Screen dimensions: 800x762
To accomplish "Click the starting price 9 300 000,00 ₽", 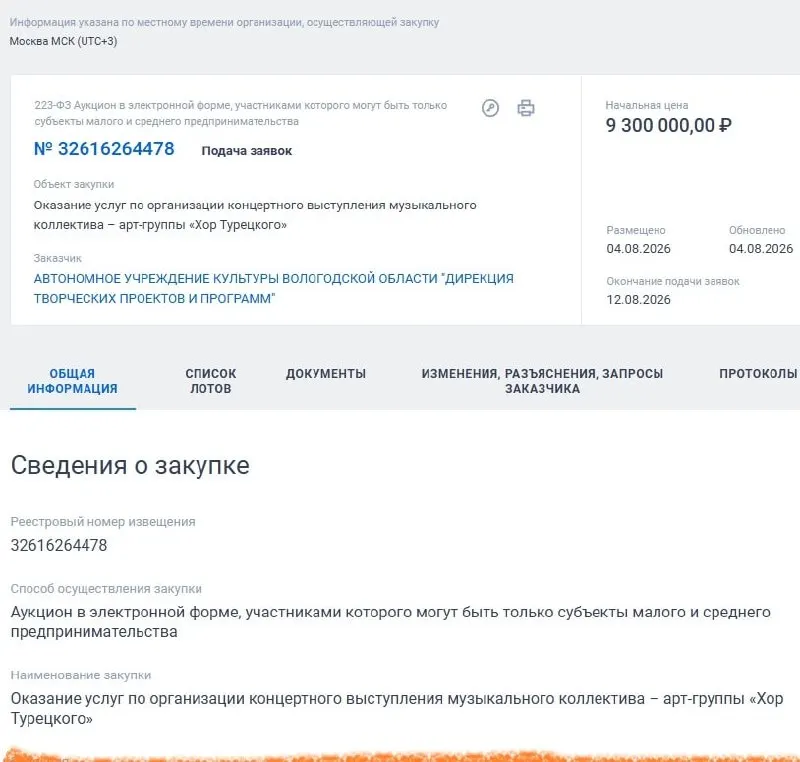I will (x=668, y=125).
